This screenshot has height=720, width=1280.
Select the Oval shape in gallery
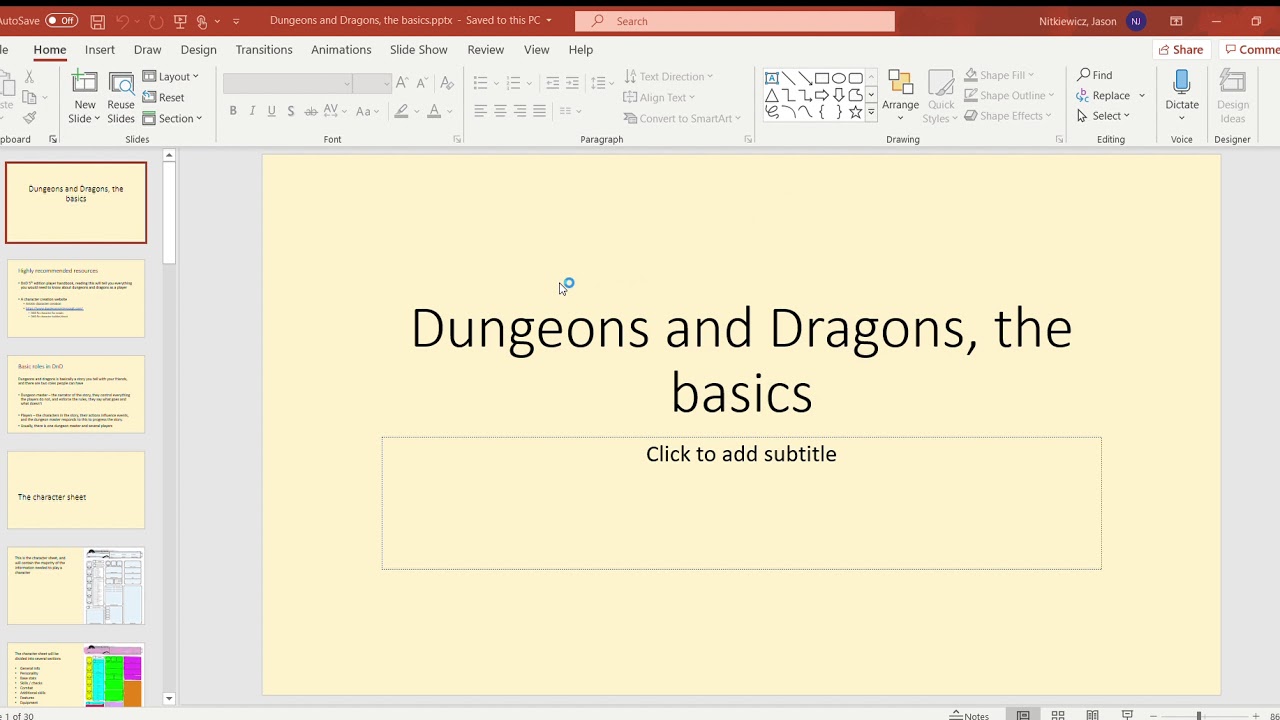click(839, 78)
